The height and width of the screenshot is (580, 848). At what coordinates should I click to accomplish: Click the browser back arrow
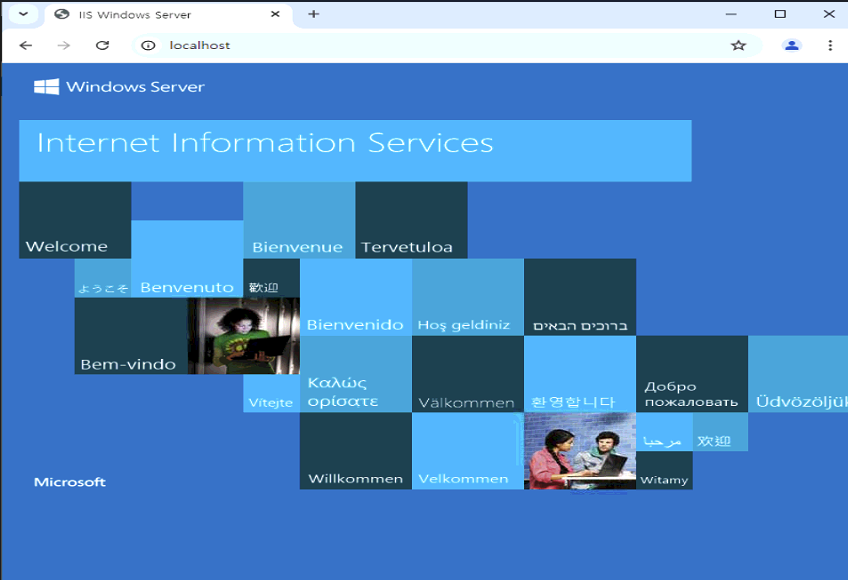pos(25,45)
